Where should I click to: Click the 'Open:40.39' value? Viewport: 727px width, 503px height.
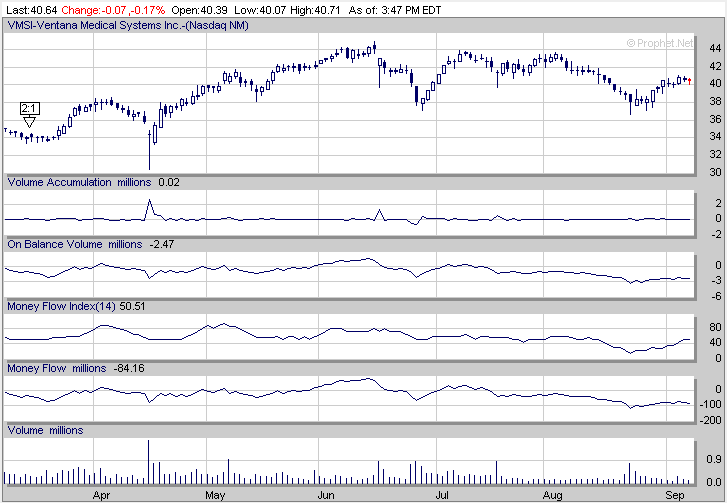coord(201,10)
